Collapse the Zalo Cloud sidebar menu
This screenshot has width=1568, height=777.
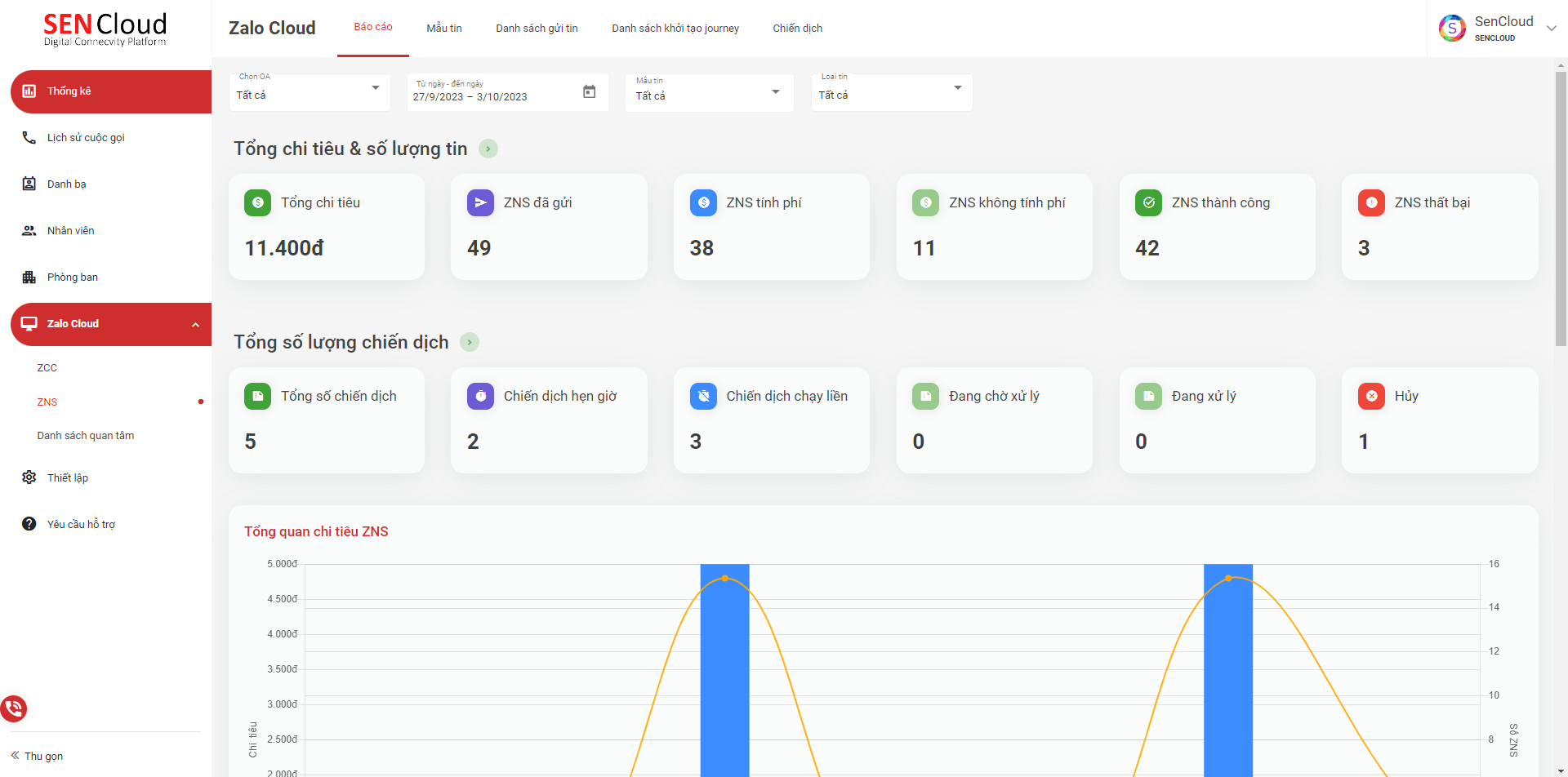(195, 325)
